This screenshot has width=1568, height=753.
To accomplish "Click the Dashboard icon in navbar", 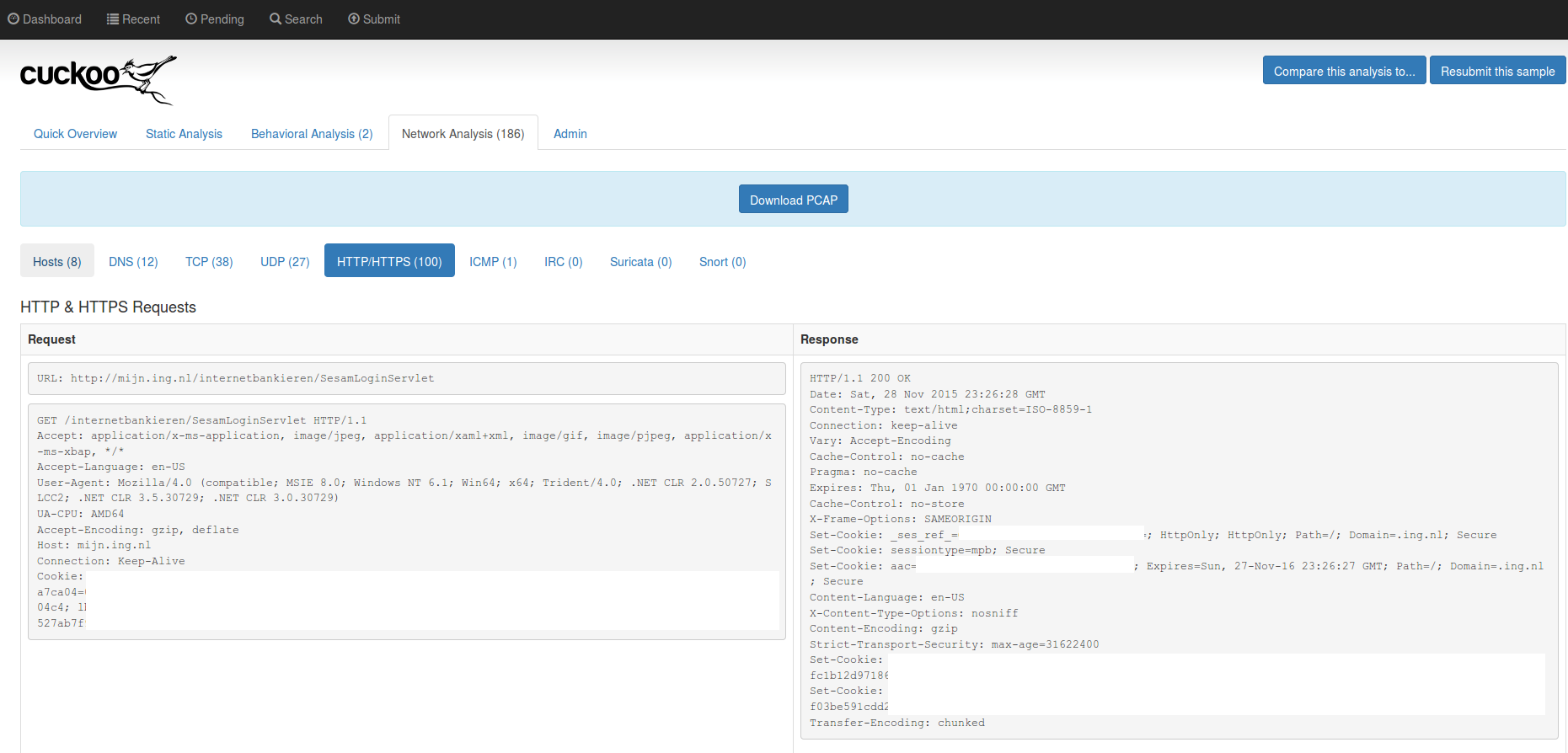I will click(13, 19).
